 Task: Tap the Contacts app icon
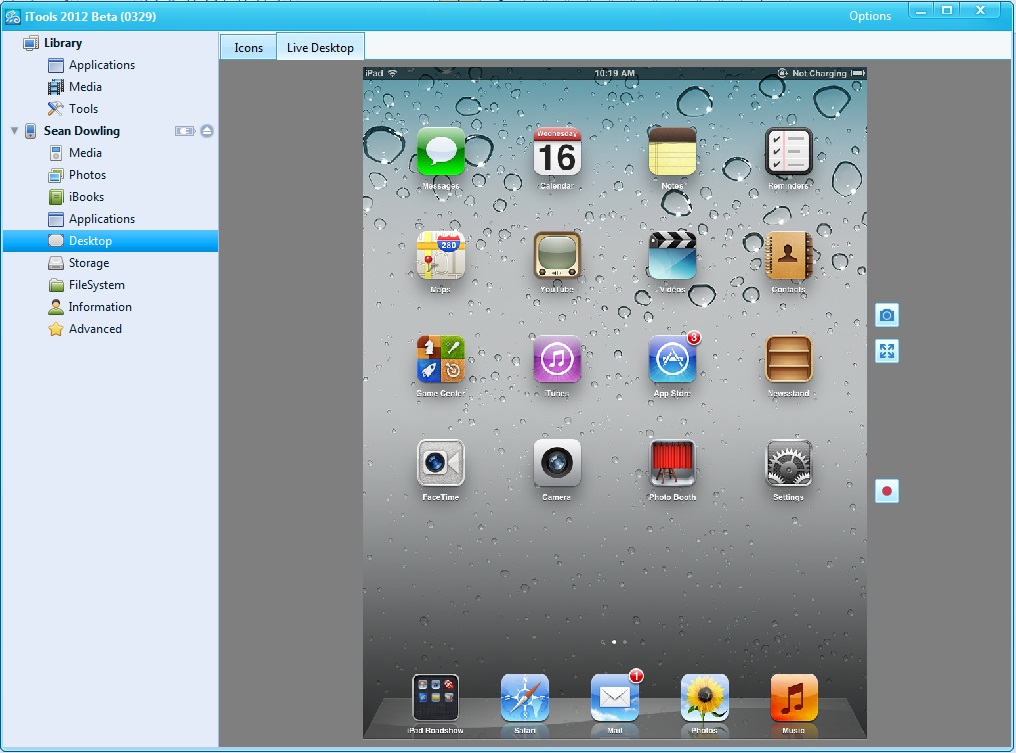point(788,255)
